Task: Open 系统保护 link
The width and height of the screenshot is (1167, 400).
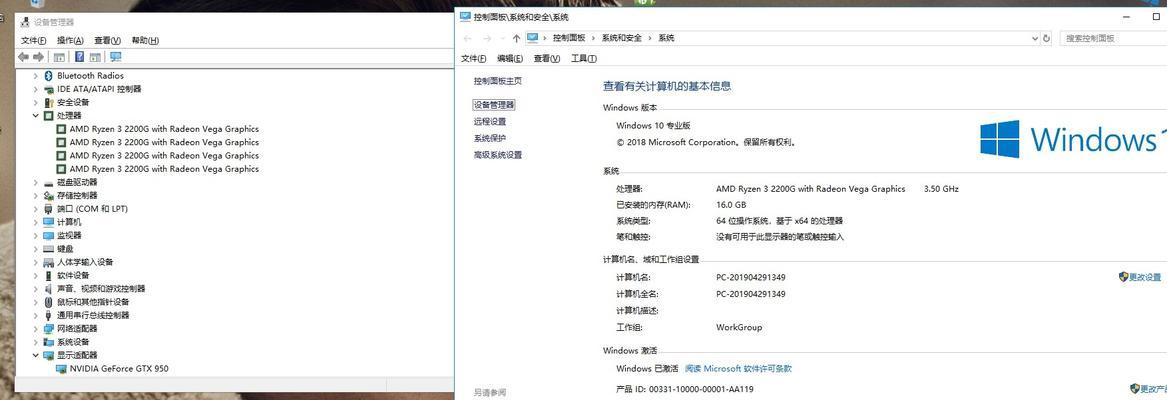Action: point(490,139)
